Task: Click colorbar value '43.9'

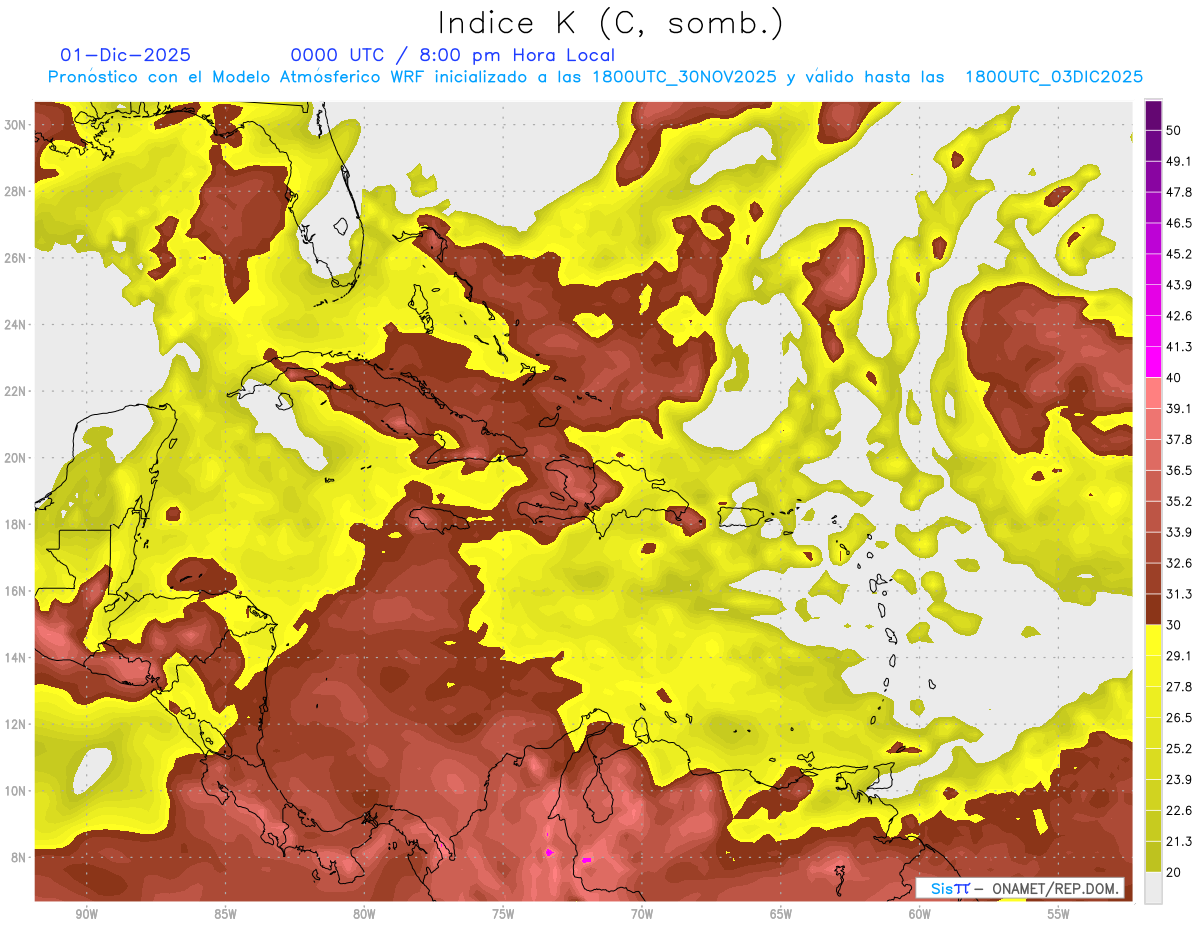Action: coord(1178,285)
